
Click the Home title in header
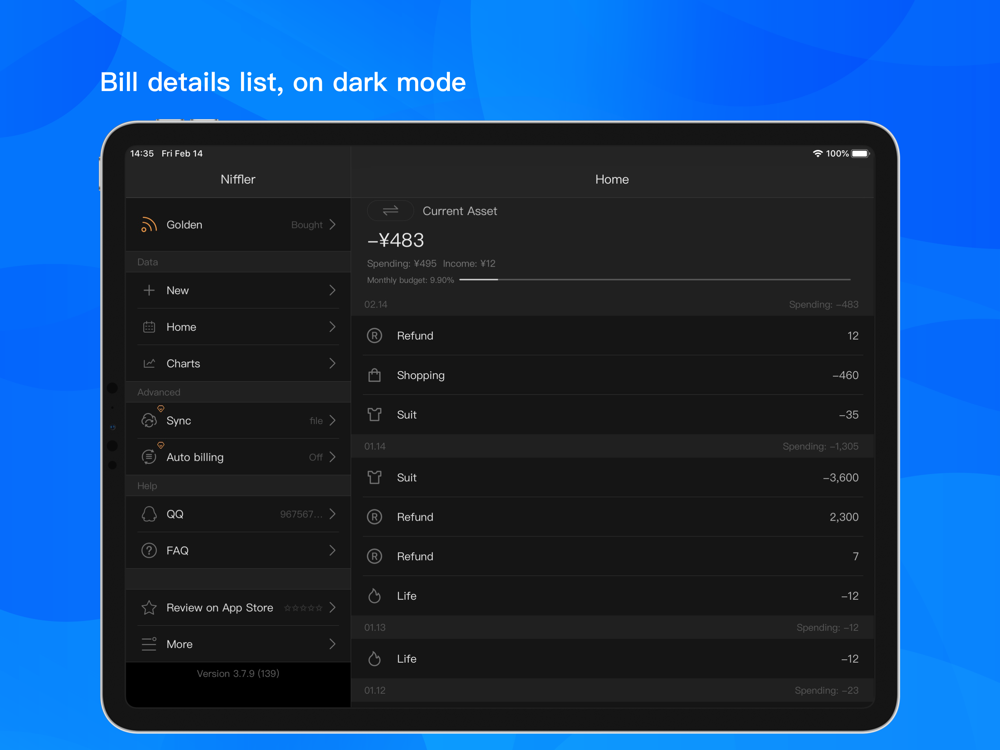(612, 179)
